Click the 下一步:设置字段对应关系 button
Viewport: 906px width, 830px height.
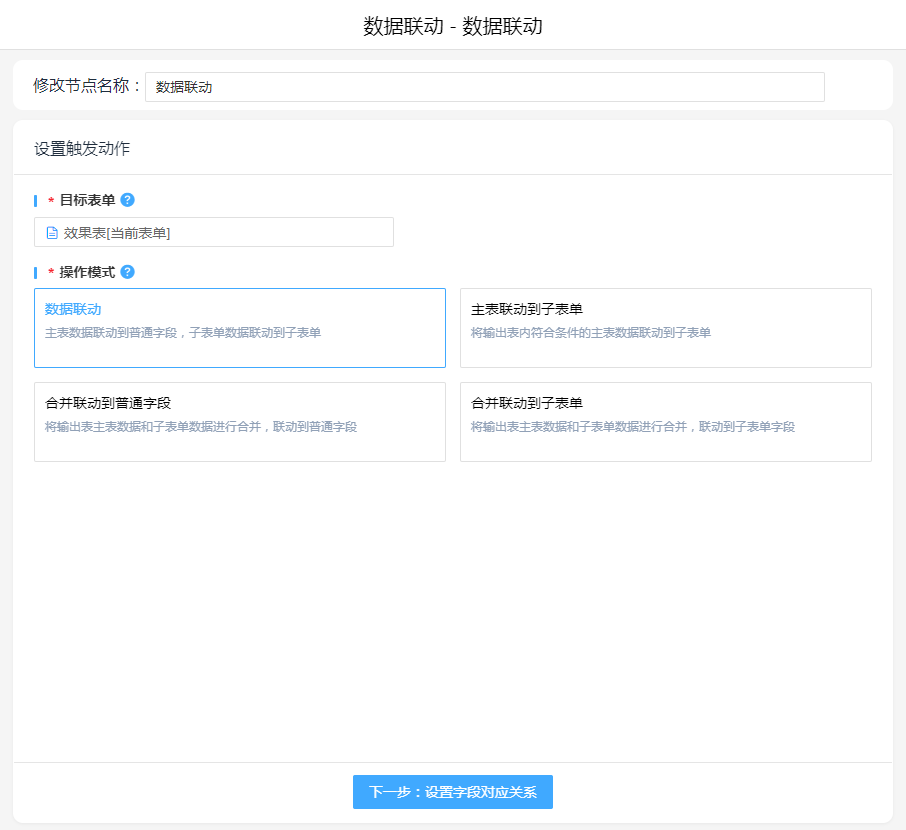pos(452,792)
